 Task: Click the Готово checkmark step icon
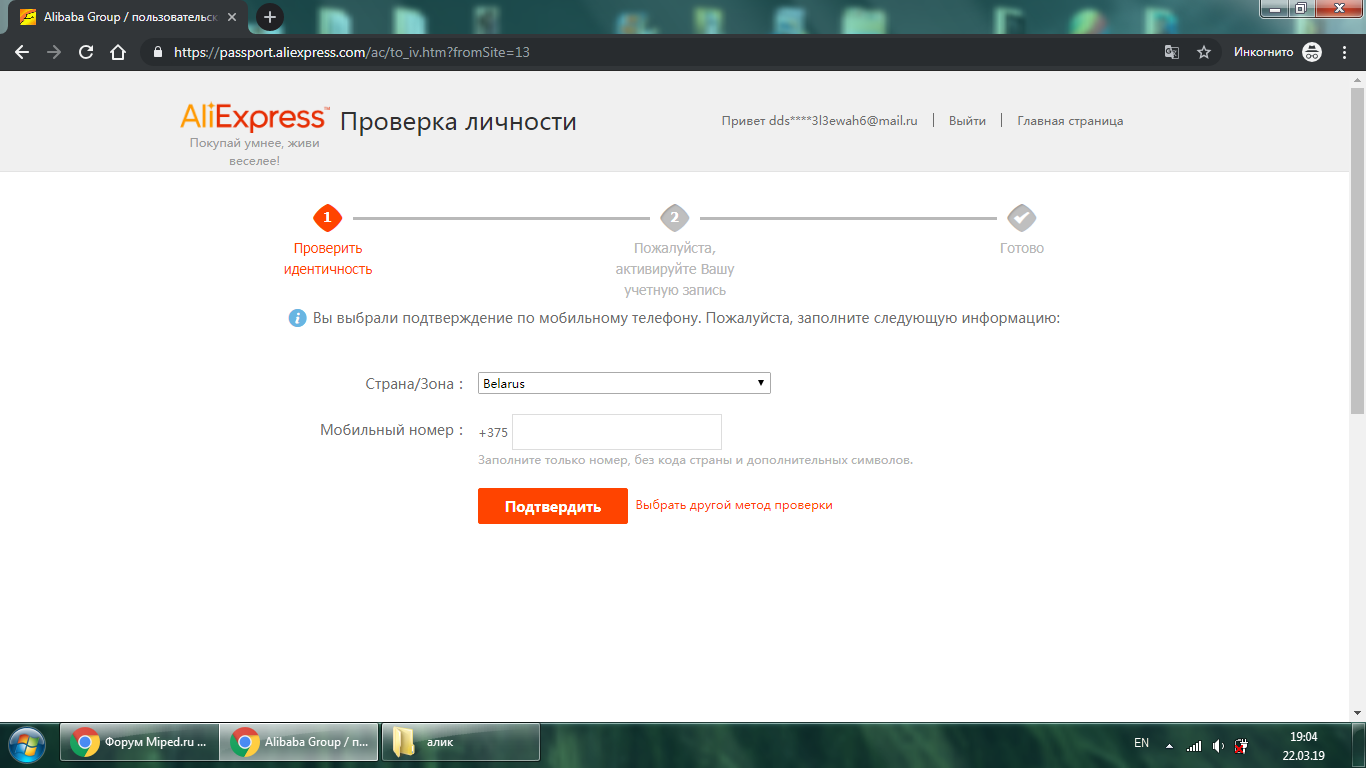point(1021,217)
